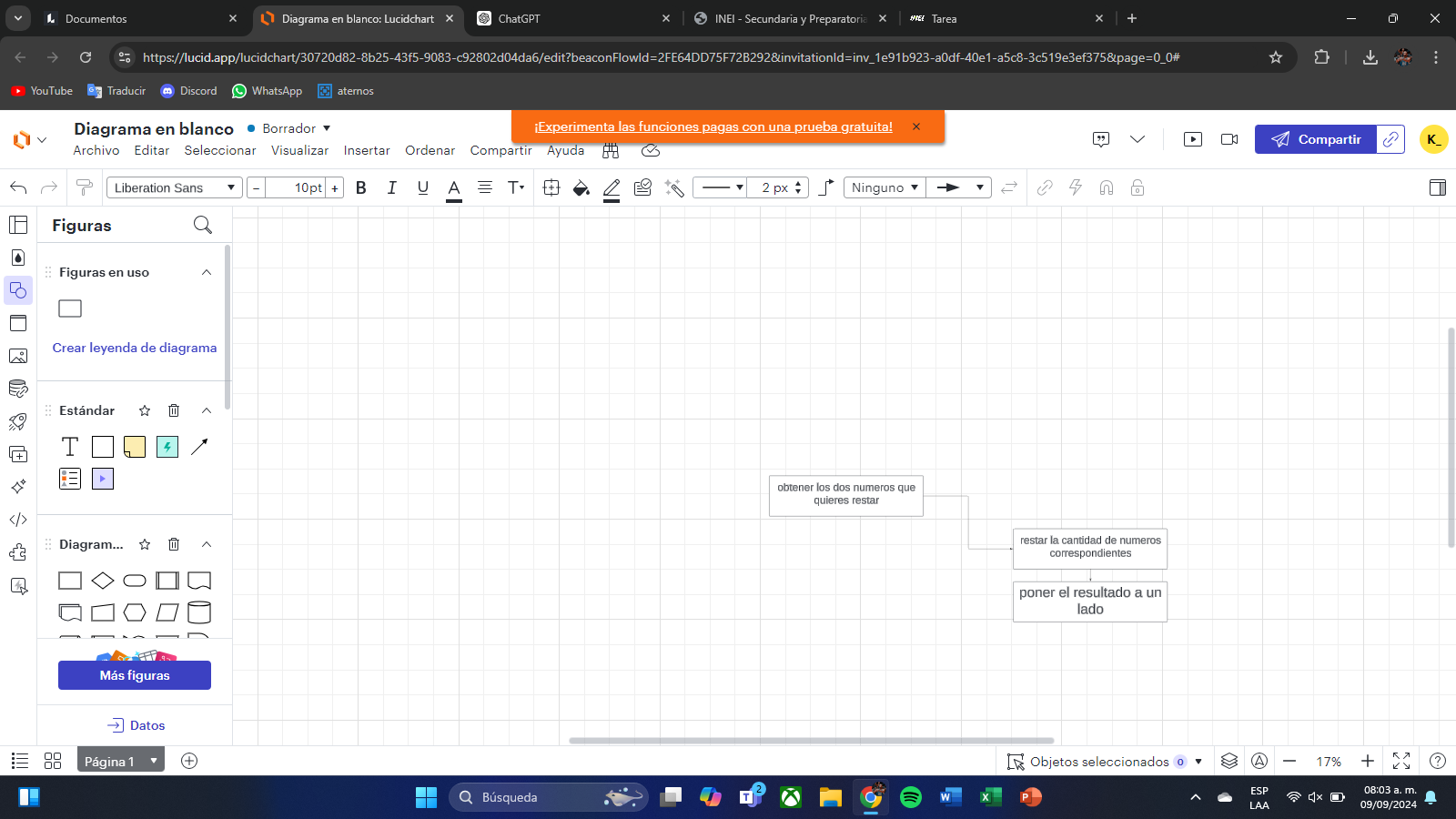Viewport: 1456px width, 819px height.
Task: Select the fill color paint bucket
Action: [x=581, y=187]
